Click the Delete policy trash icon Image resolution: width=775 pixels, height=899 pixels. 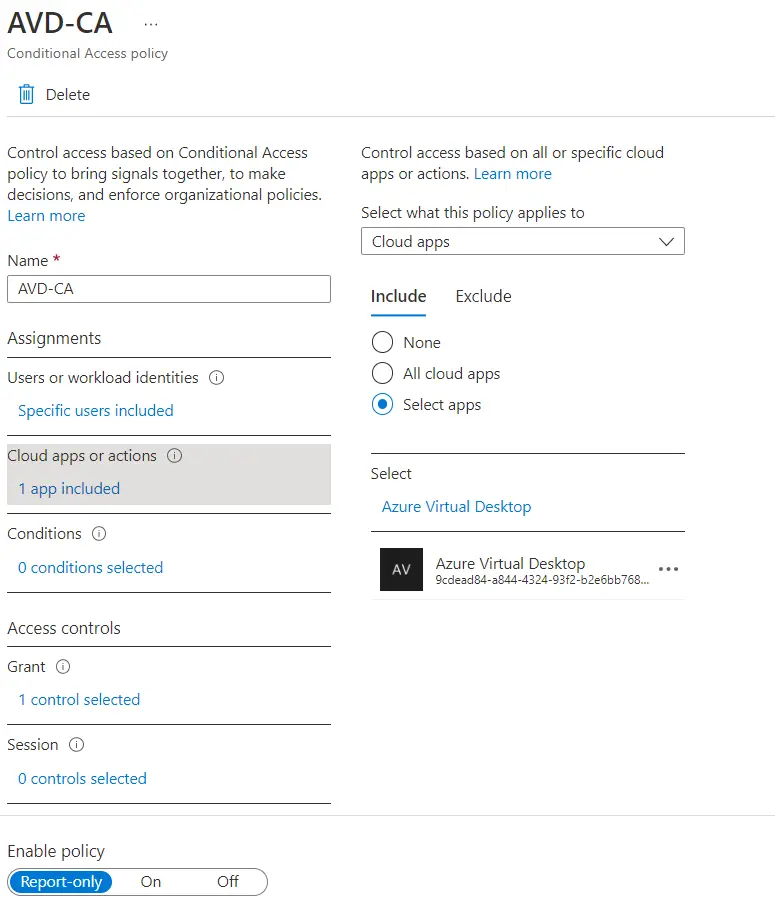25,94
